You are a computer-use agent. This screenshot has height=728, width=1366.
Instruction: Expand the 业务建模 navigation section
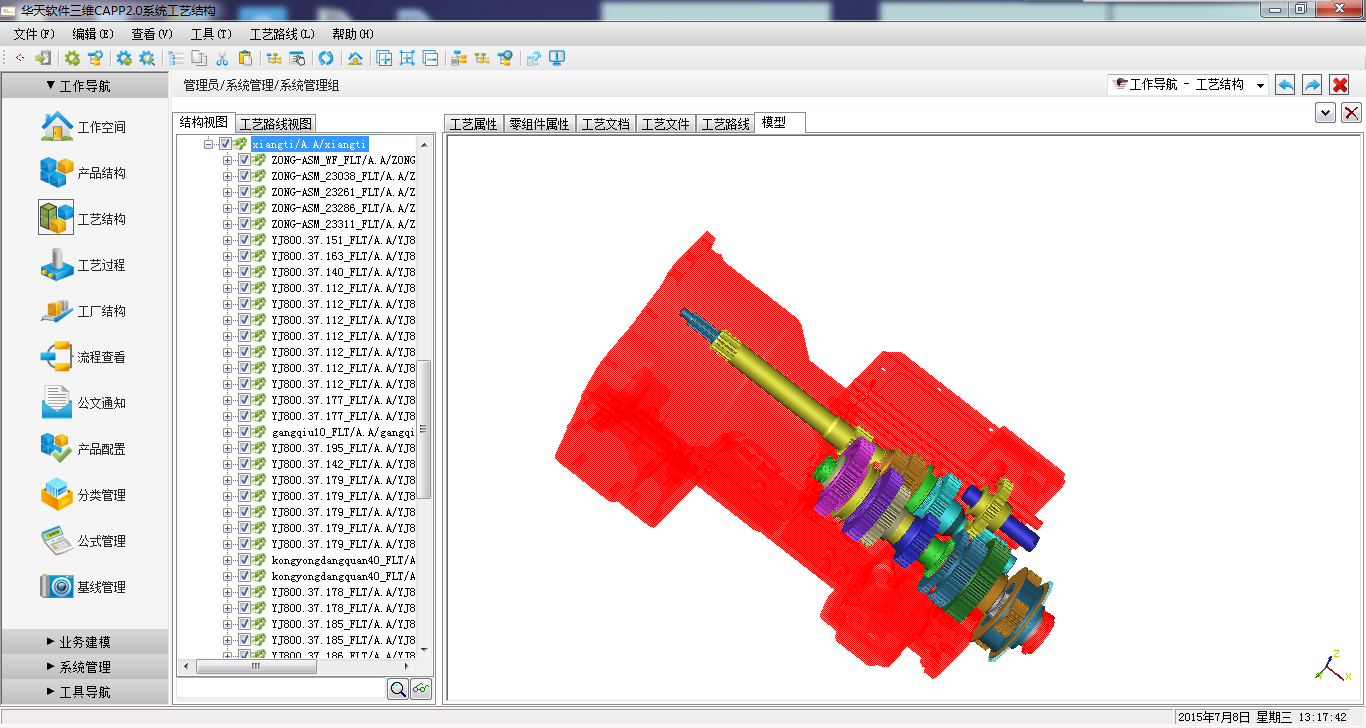[84, 642]
